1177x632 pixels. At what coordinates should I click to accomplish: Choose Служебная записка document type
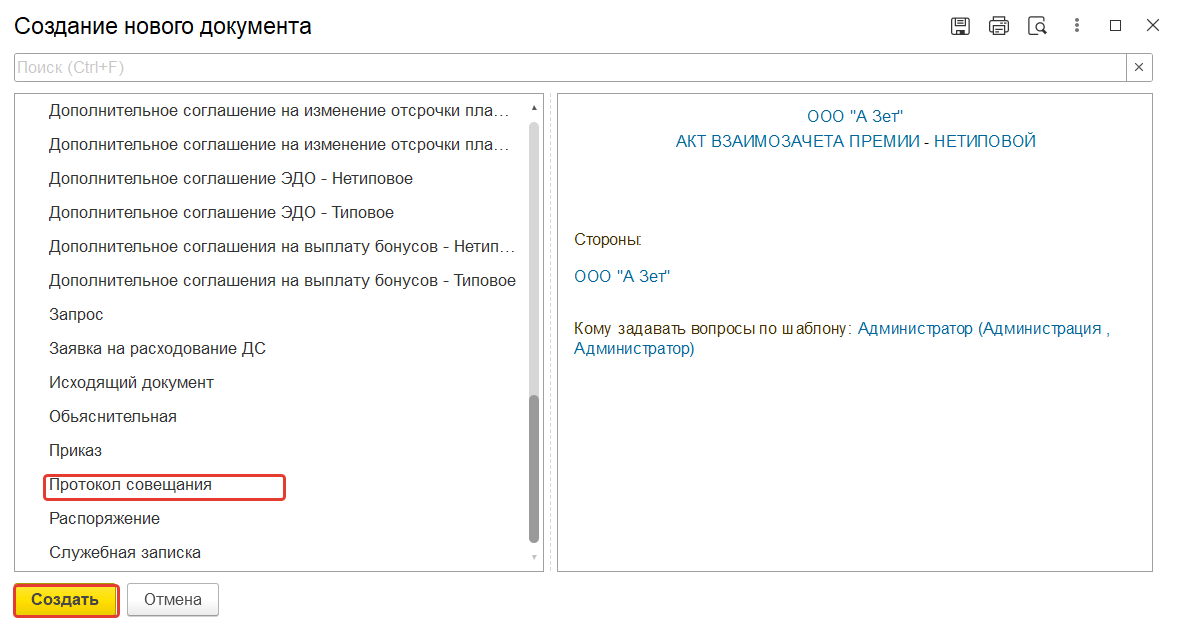(x=125, y=553)
